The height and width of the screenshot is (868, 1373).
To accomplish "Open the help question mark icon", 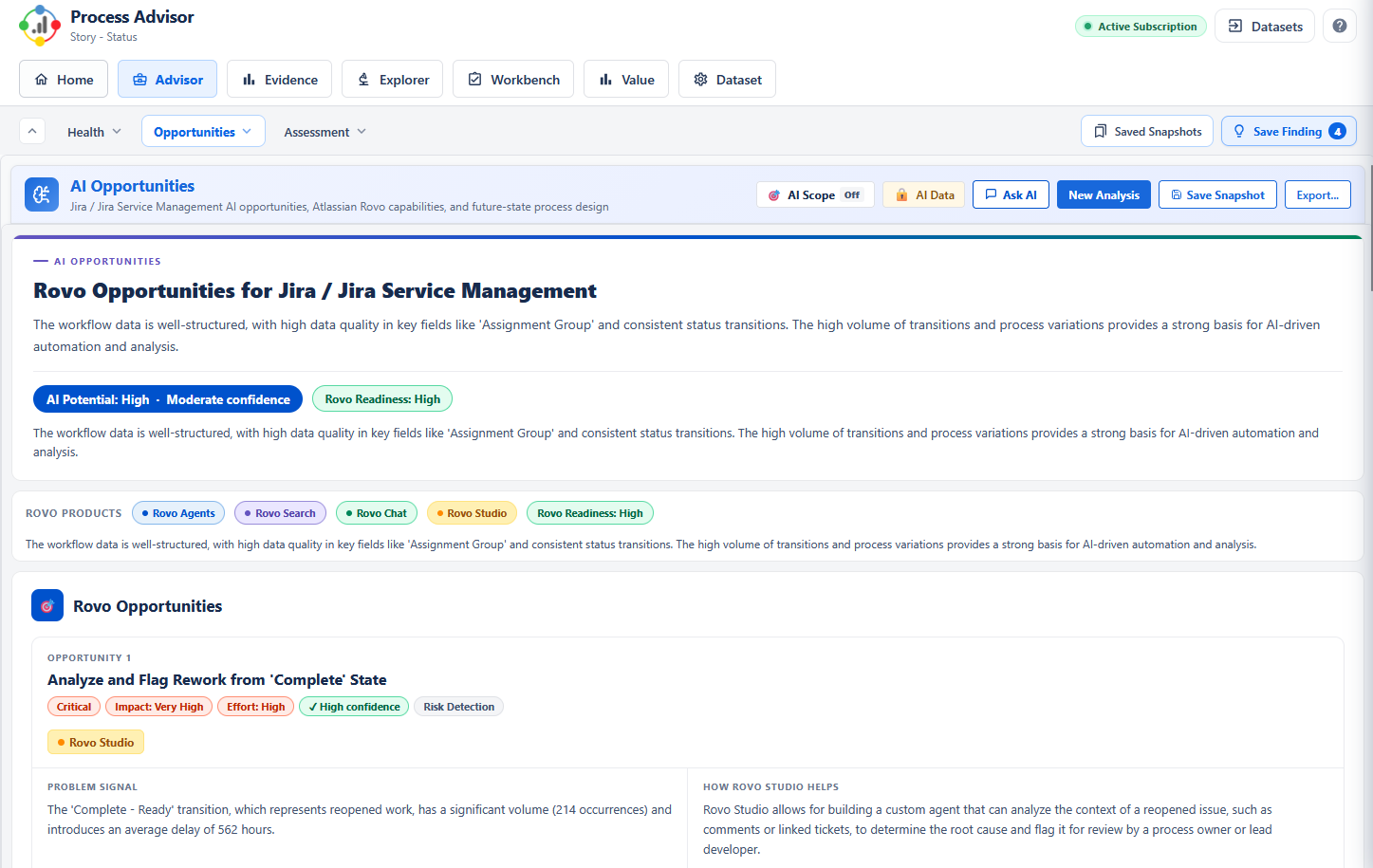I will (x=1340, y=27).
